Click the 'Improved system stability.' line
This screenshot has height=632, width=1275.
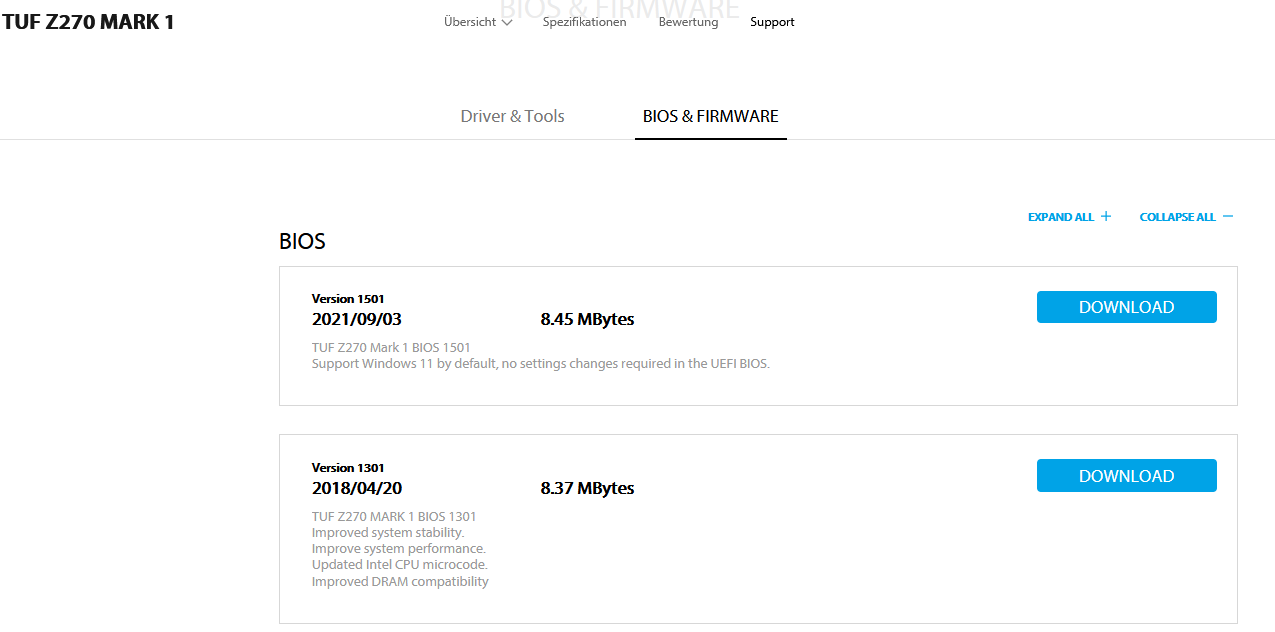coord(388,533)
